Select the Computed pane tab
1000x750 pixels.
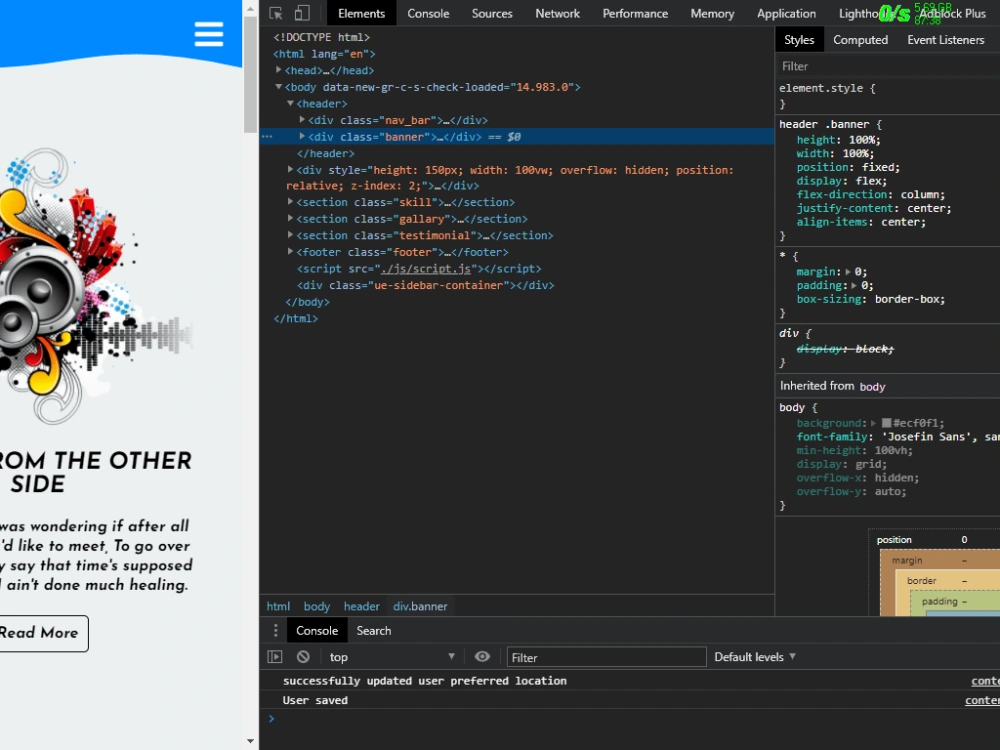[x=860, y=40]
